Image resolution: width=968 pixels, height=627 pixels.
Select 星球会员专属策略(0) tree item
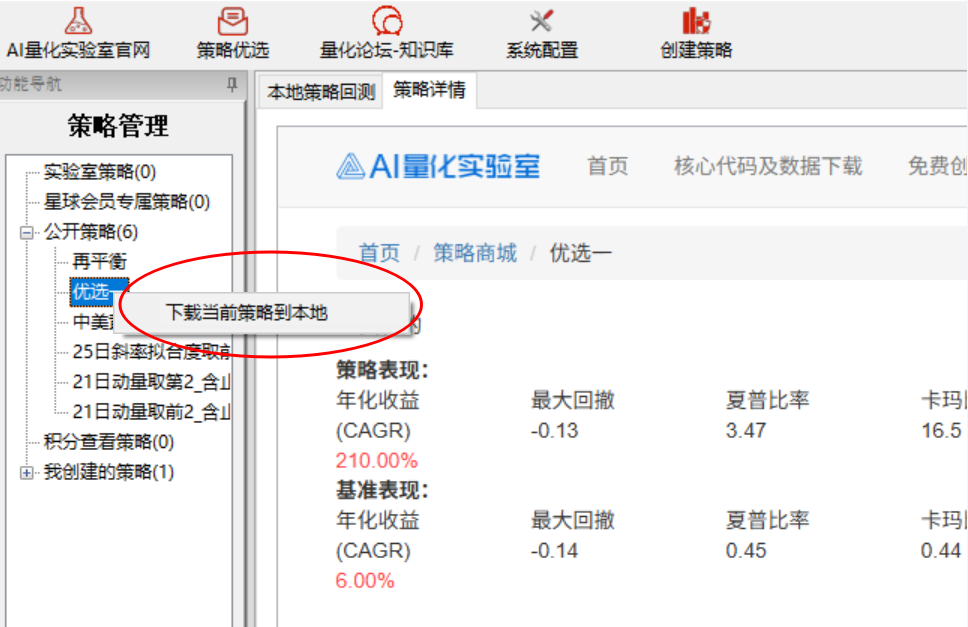[127, 202]
